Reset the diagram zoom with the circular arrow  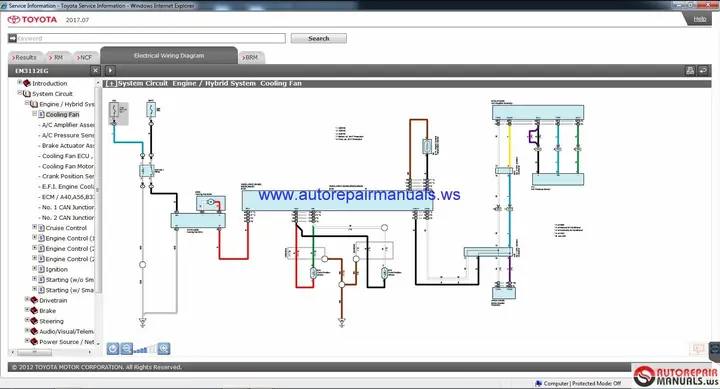coord(112,349)
